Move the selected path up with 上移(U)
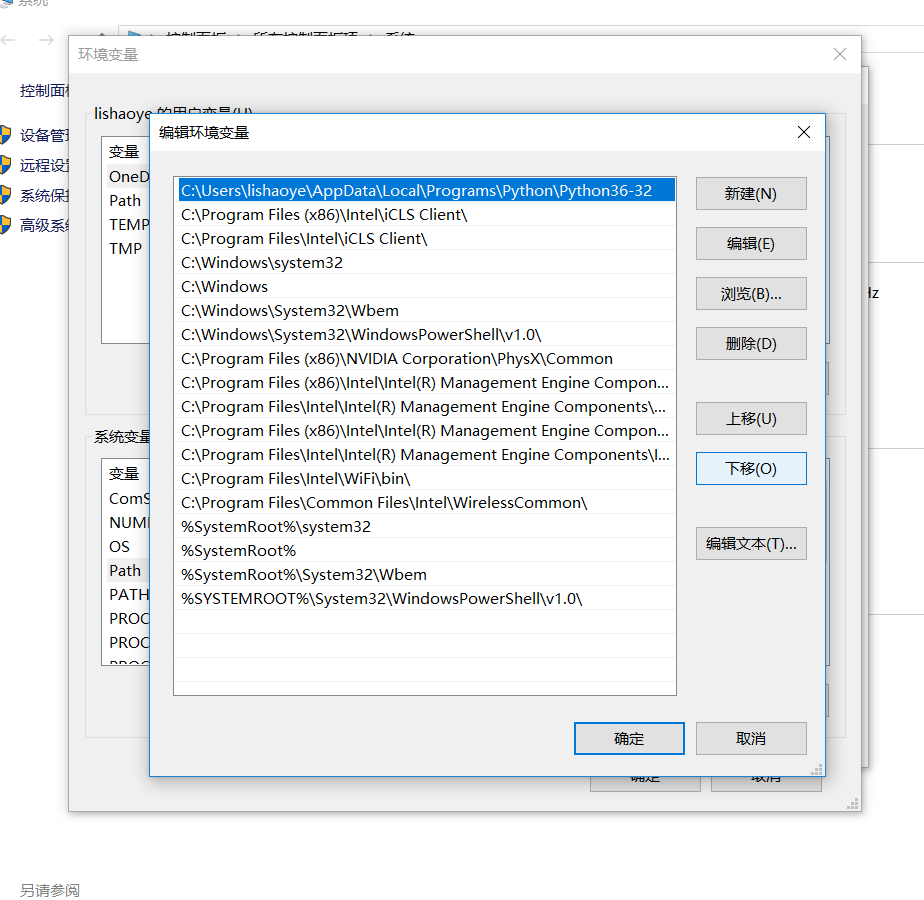The image size is (924, 900). click(750, 419)
